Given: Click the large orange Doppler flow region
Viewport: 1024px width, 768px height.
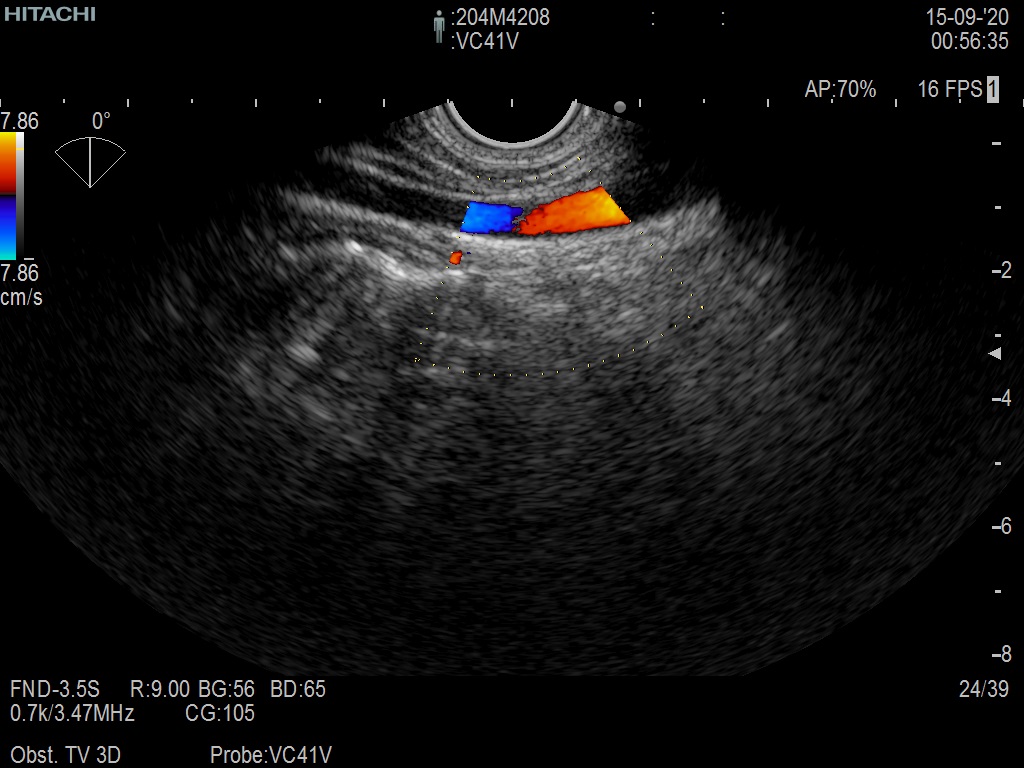Looking at the screenshot, I should [575, 212].
